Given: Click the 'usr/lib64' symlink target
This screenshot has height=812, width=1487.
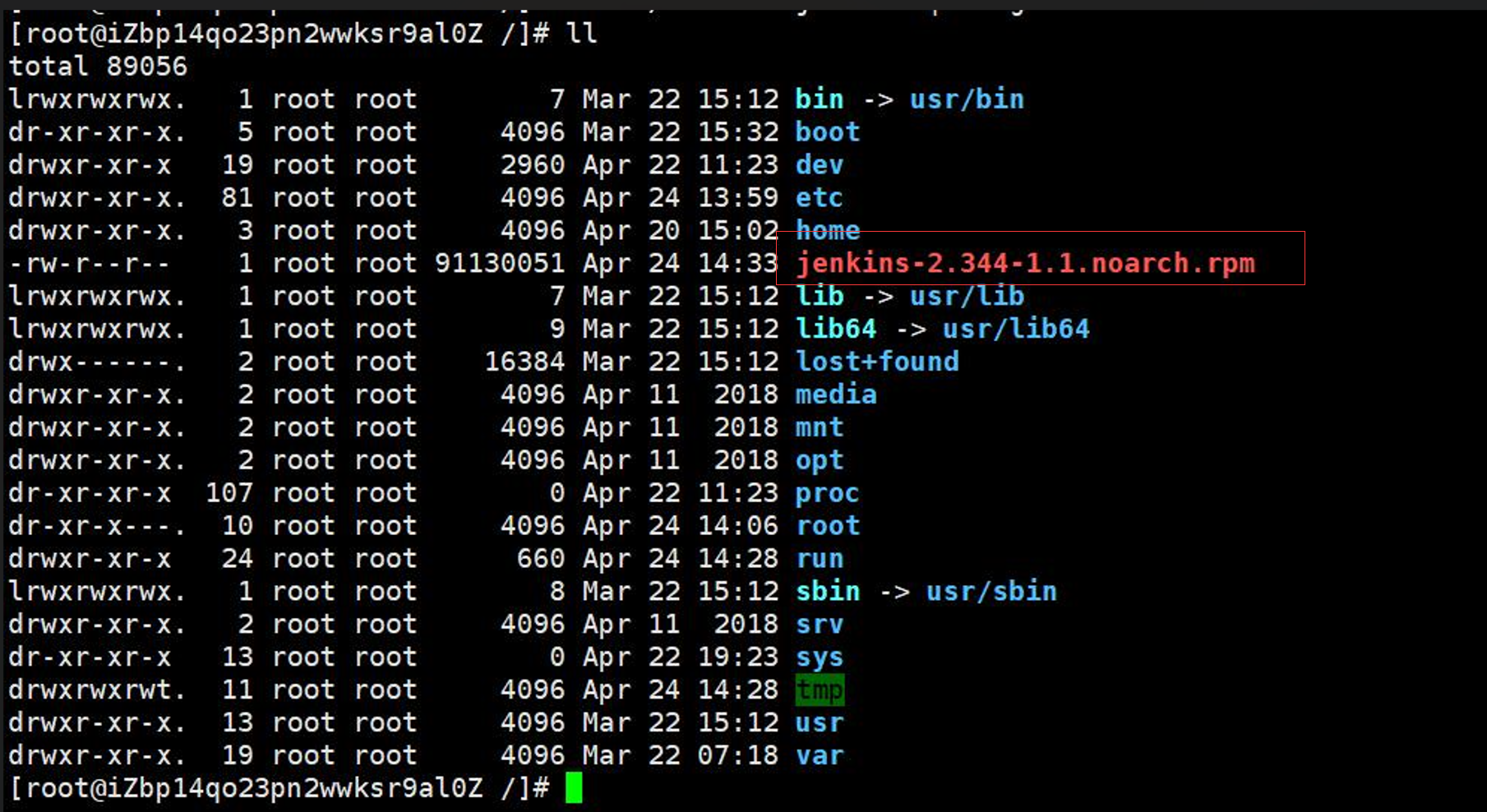Looking at the screenshot, I should pyautogui.click(x=1016, y=330).
